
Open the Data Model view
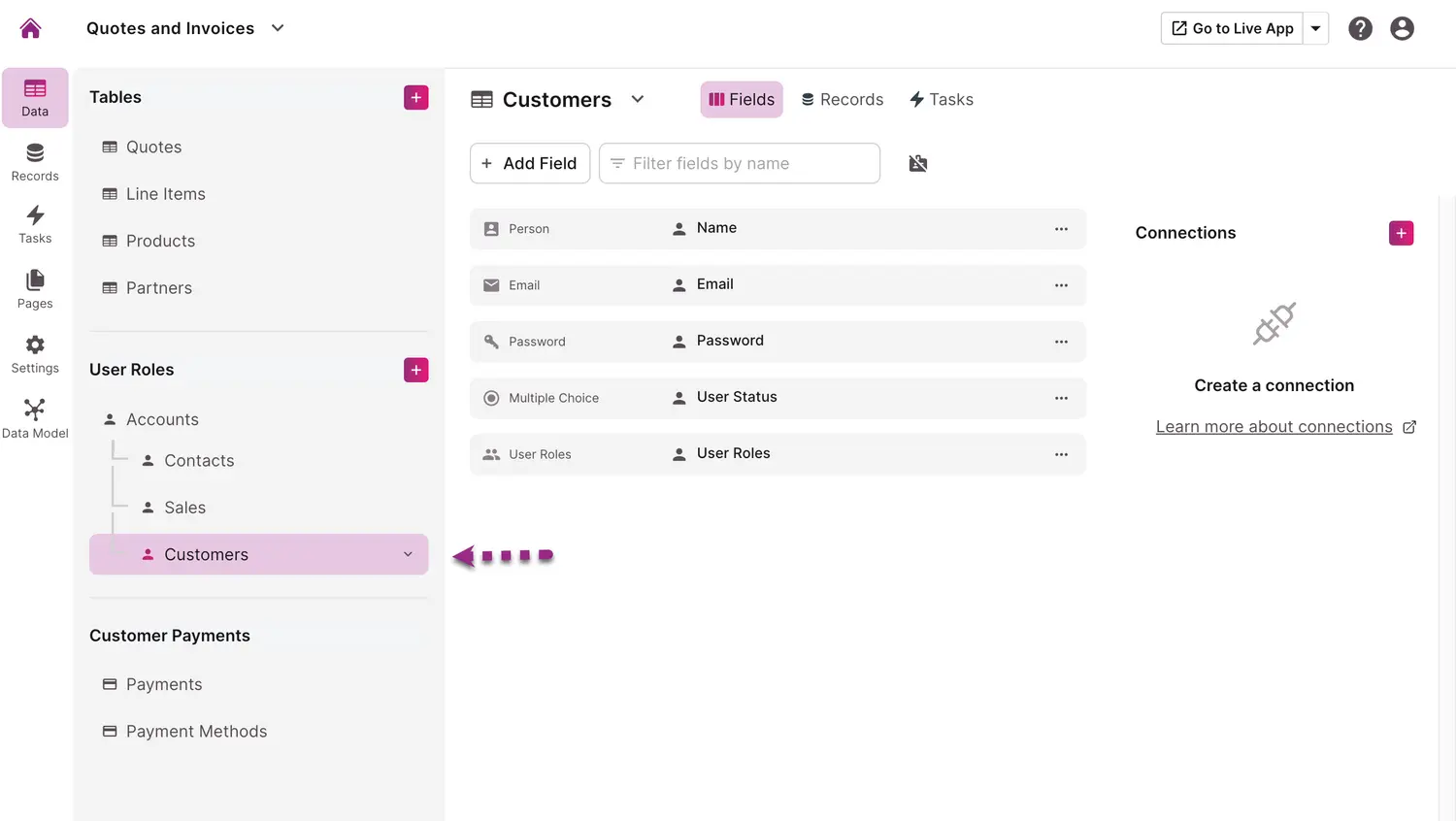(35, 418)
